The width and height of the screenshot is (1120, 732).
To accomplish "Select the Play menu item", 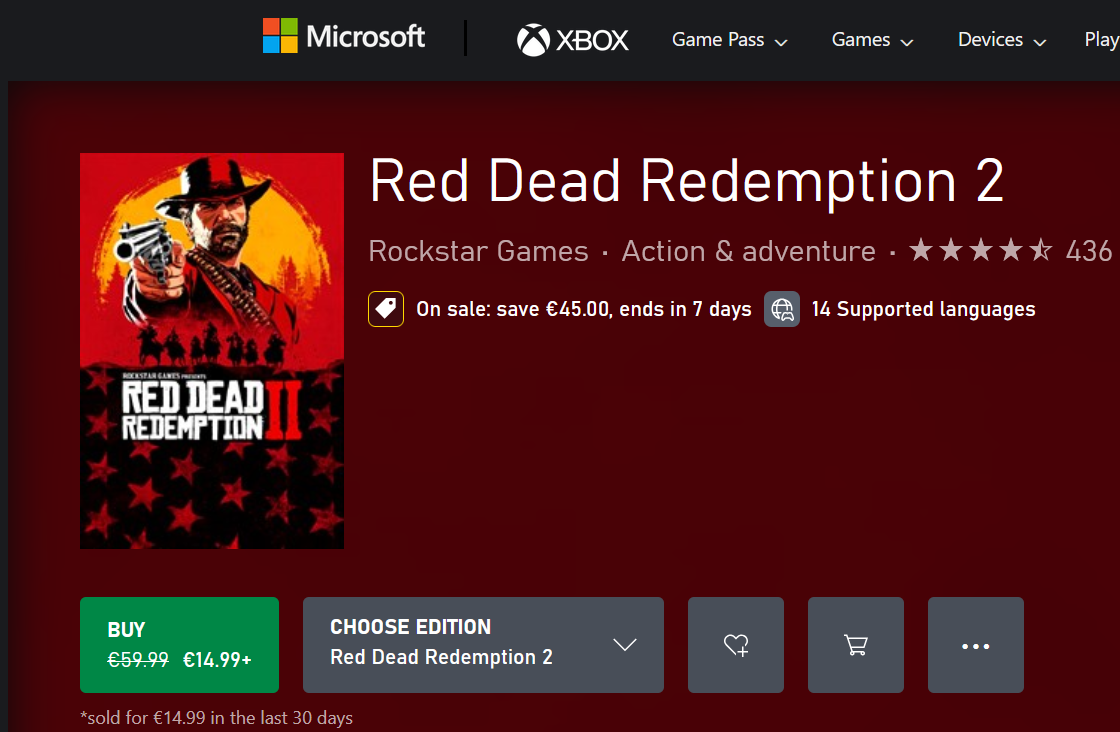I will pos(1101,40).
